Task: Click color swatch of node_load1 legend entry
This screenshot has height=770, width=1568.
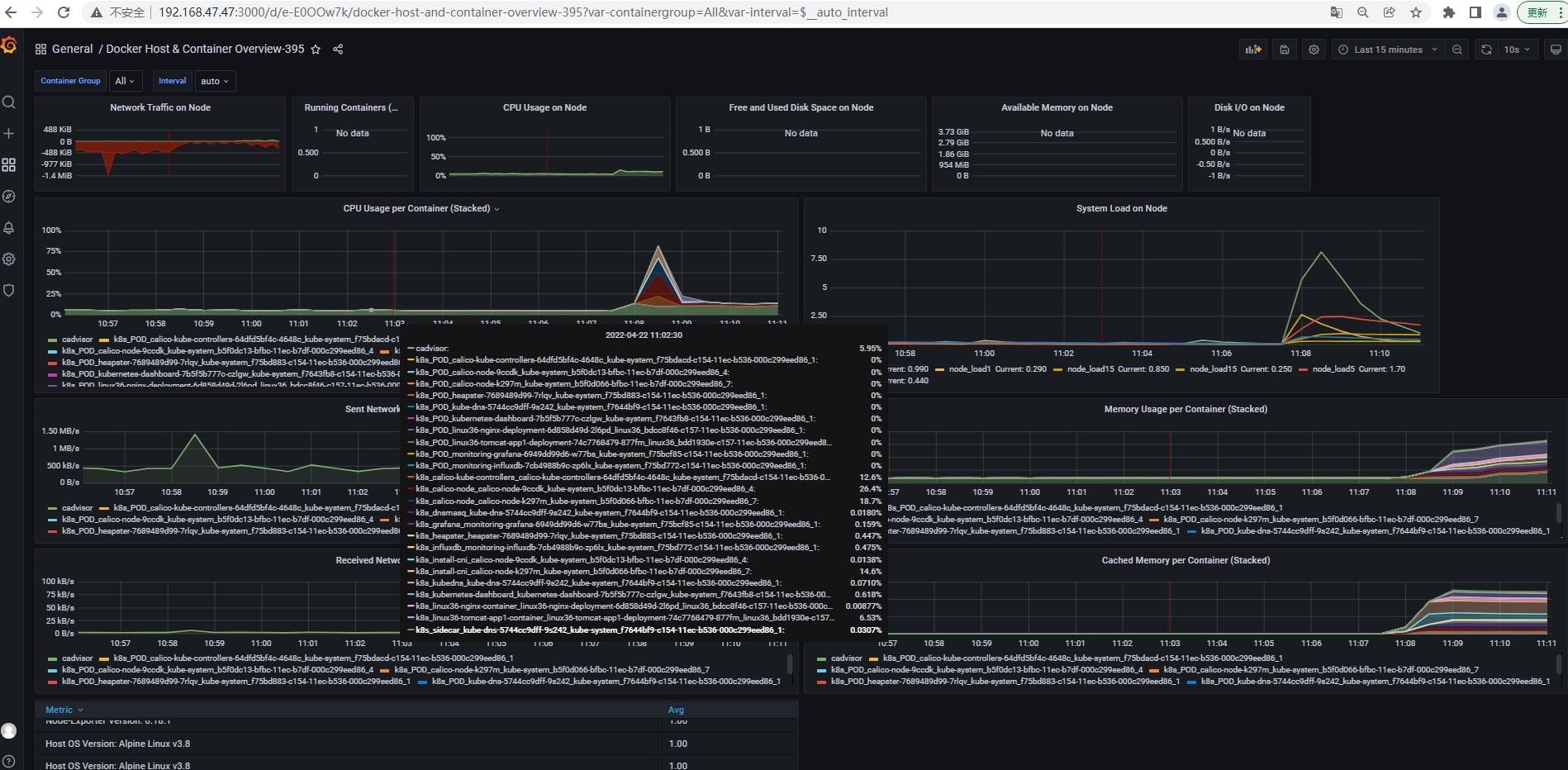Action: tap(939, 370)
